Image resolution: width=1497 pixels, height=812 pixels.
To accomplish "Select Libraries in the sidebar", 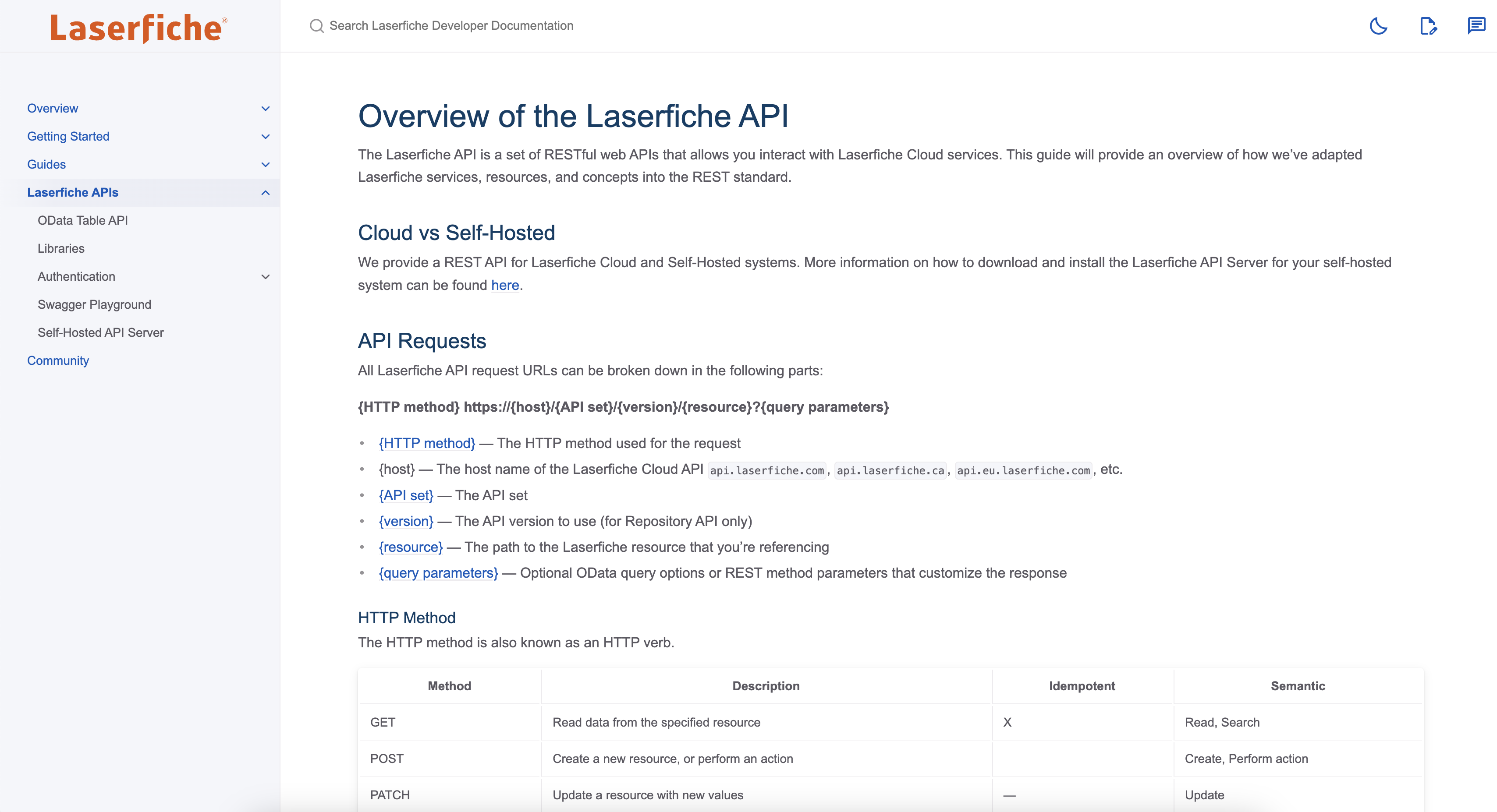I will [x=61, y=248].
